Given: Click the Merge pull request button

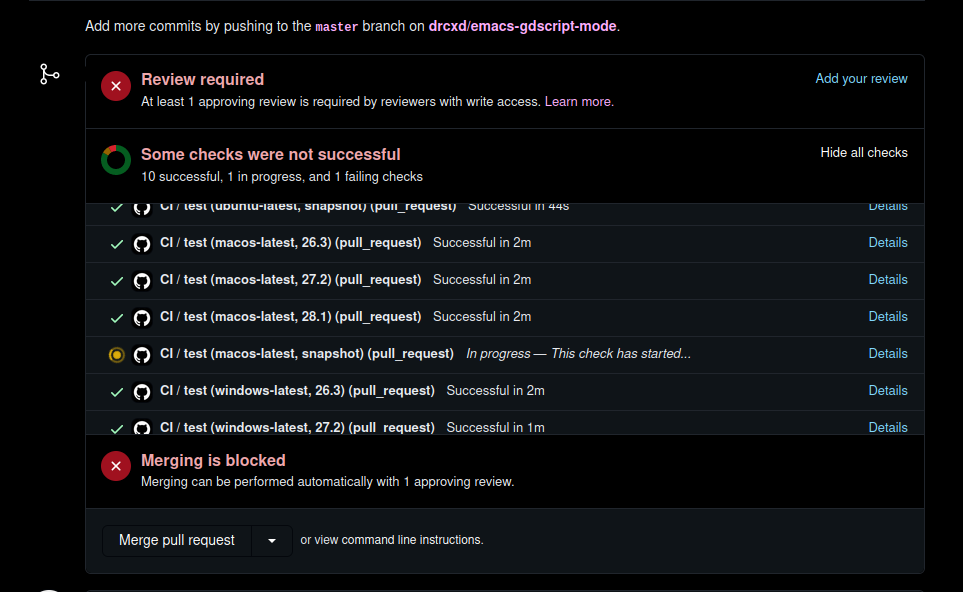Looking at the screenshot, I should [x=176, y=540].
